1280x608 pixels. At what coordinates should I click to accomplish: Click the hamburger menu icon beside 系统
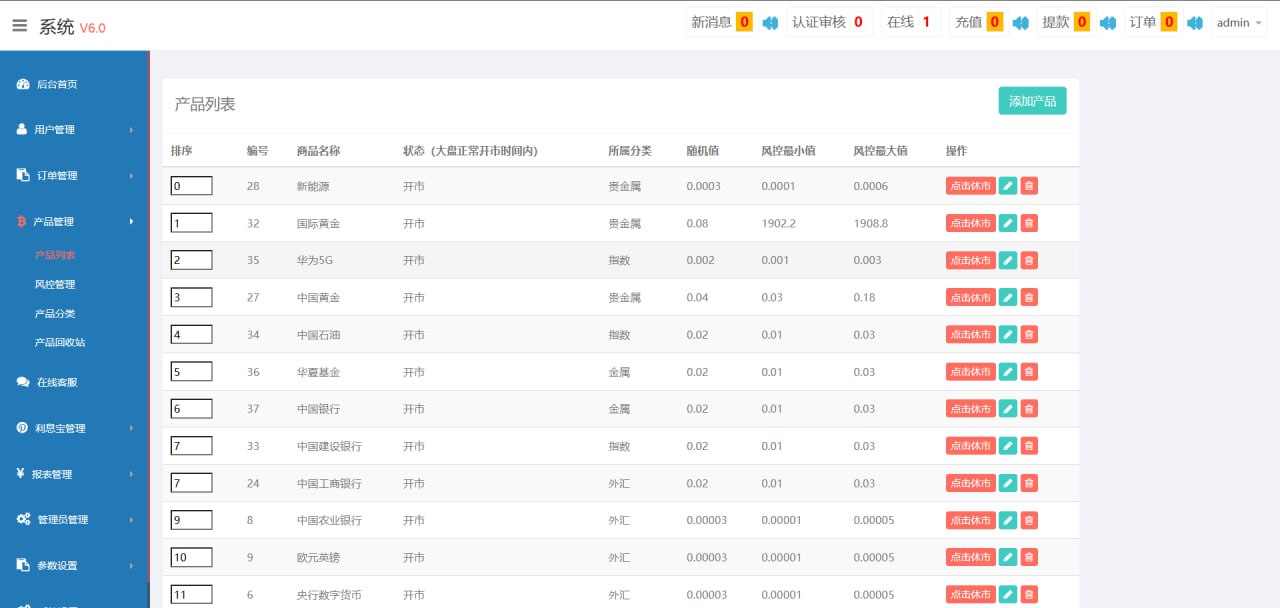[x=19, y=27]
